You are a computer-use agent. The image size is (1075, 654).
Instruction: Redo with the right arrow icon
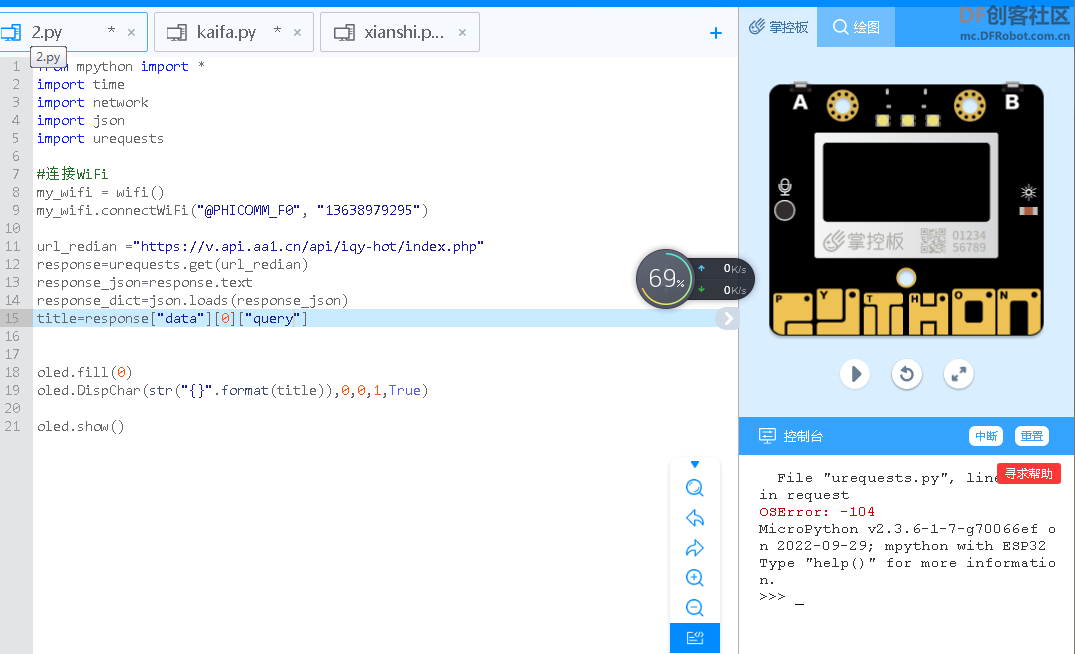(694, 548)
